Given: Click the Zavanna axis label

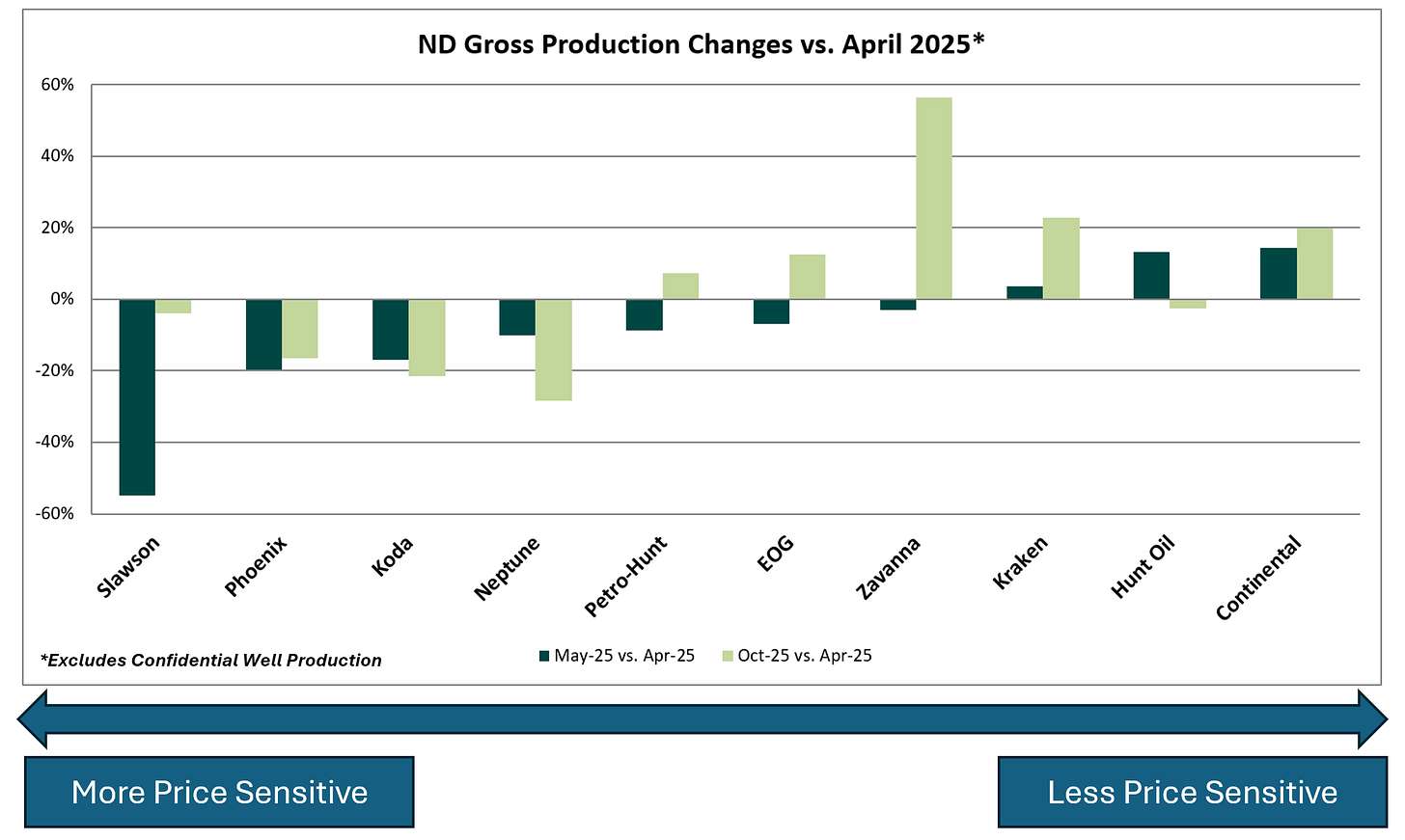Looking at the screenshot, I should [x=888, y=568].
